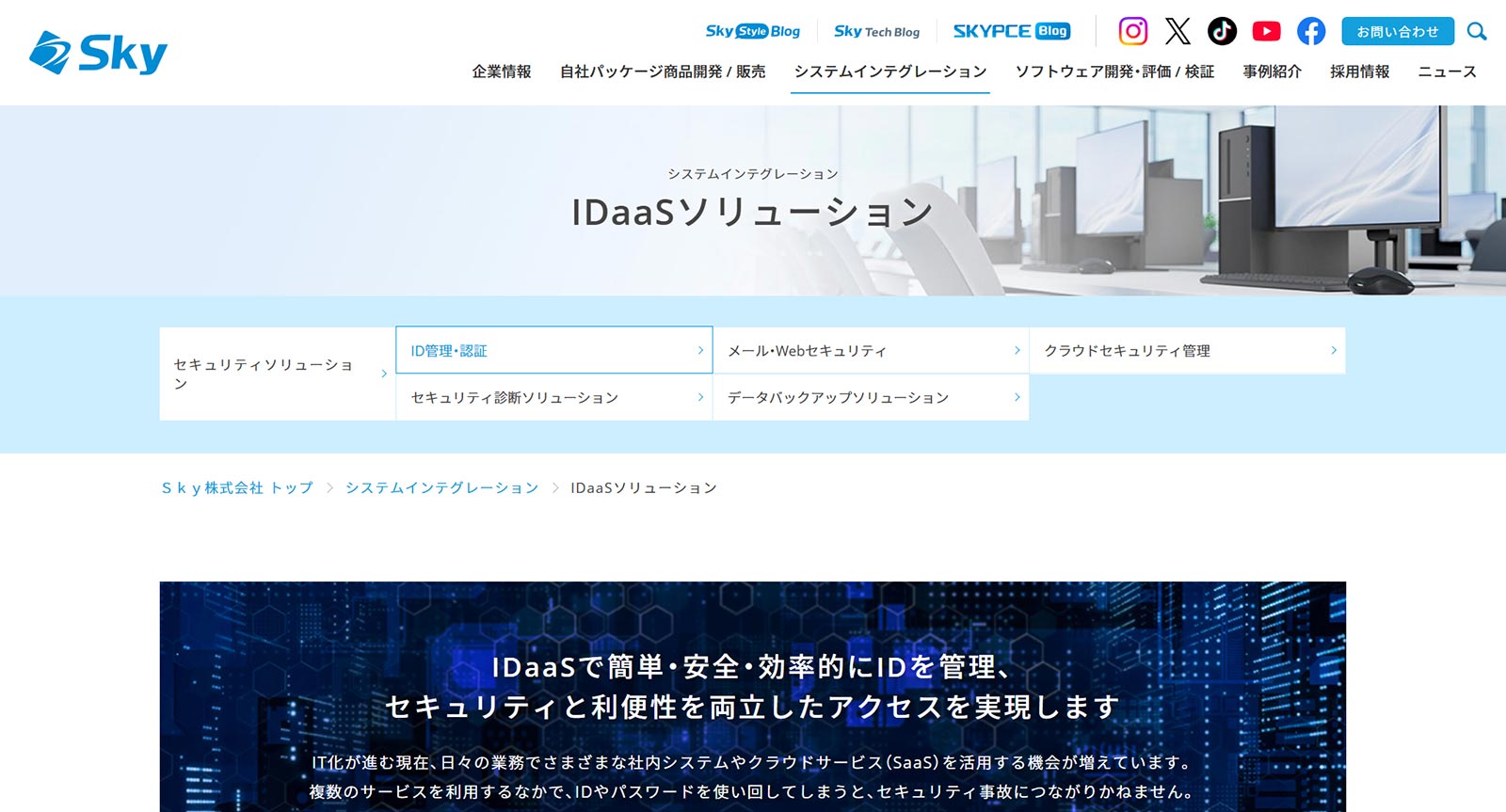Select the システムインテグレーション menu item
1506x812 pixels.
click(x=890, y=72)
